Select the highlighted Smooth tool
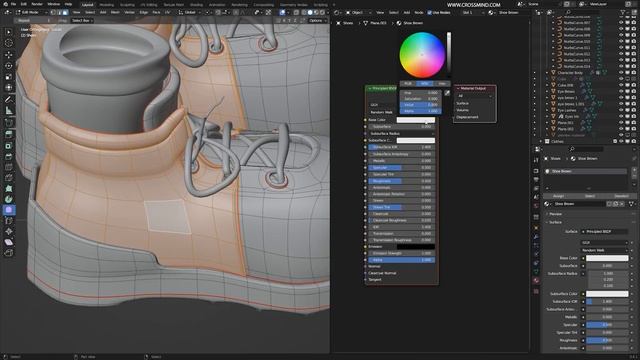The height and width of the screenshot is (360, 640). tap(9, 210)
